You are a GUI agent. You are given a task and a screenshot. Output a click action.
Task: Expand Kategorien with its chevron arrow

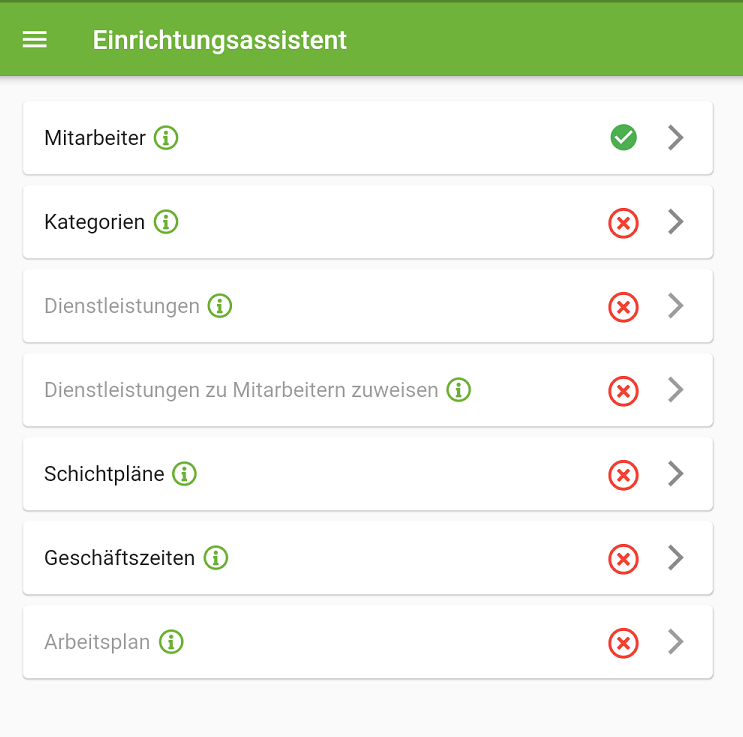pyautogui.click(x=676, y=222)
